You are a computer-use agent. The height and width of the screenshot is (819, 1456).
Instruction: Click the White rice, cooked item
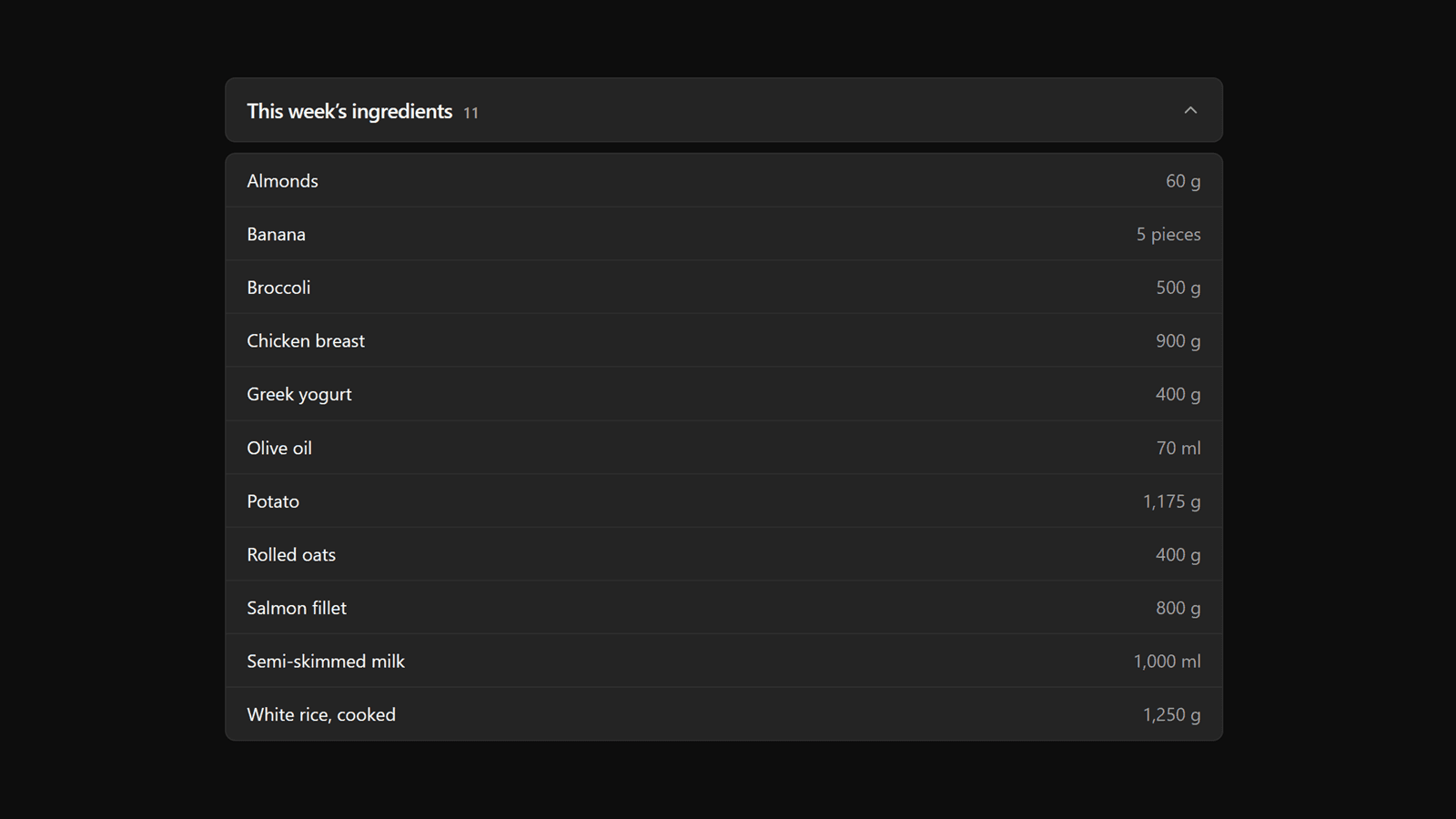[723, 714]
